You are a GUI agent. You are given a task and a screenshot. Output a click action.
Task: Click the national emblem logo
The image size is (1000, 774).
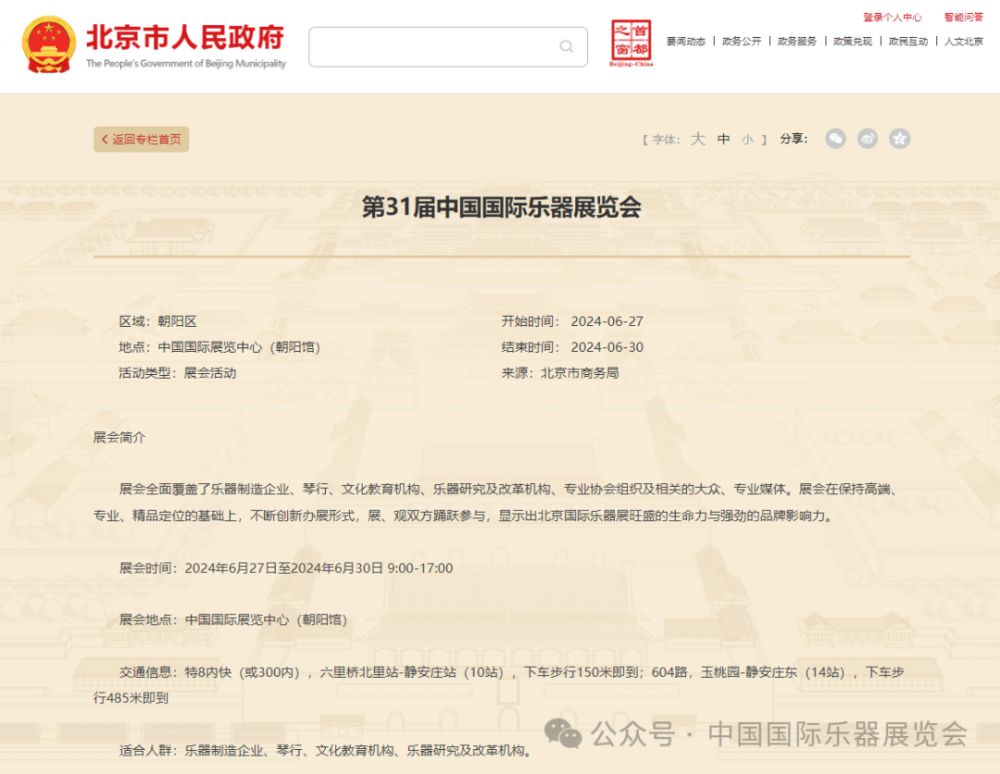click(48, 45)
